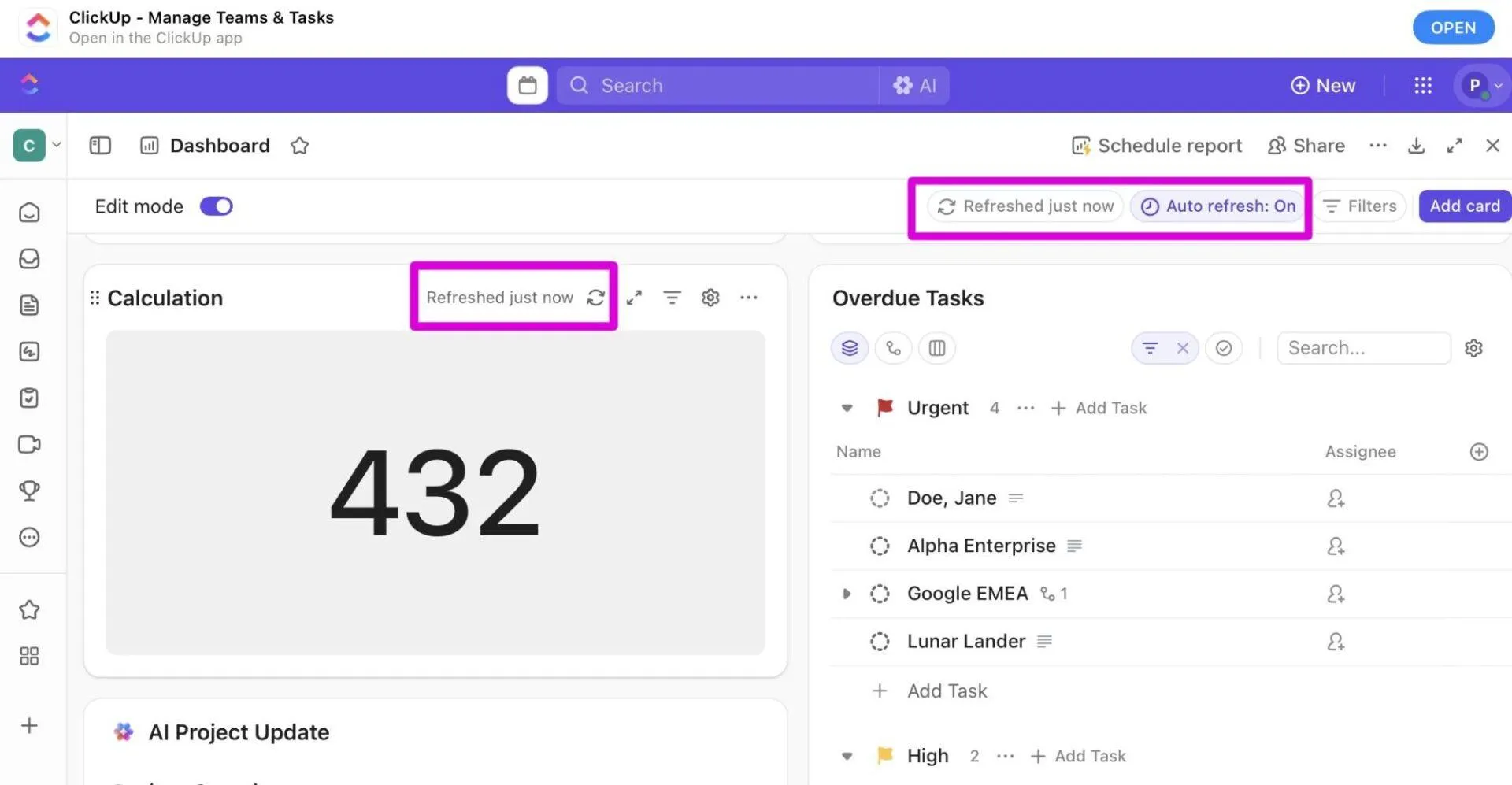Viewport: 1512px width, 785px height.
Task: Refresh the Calculation card
Action: (596, 298)
